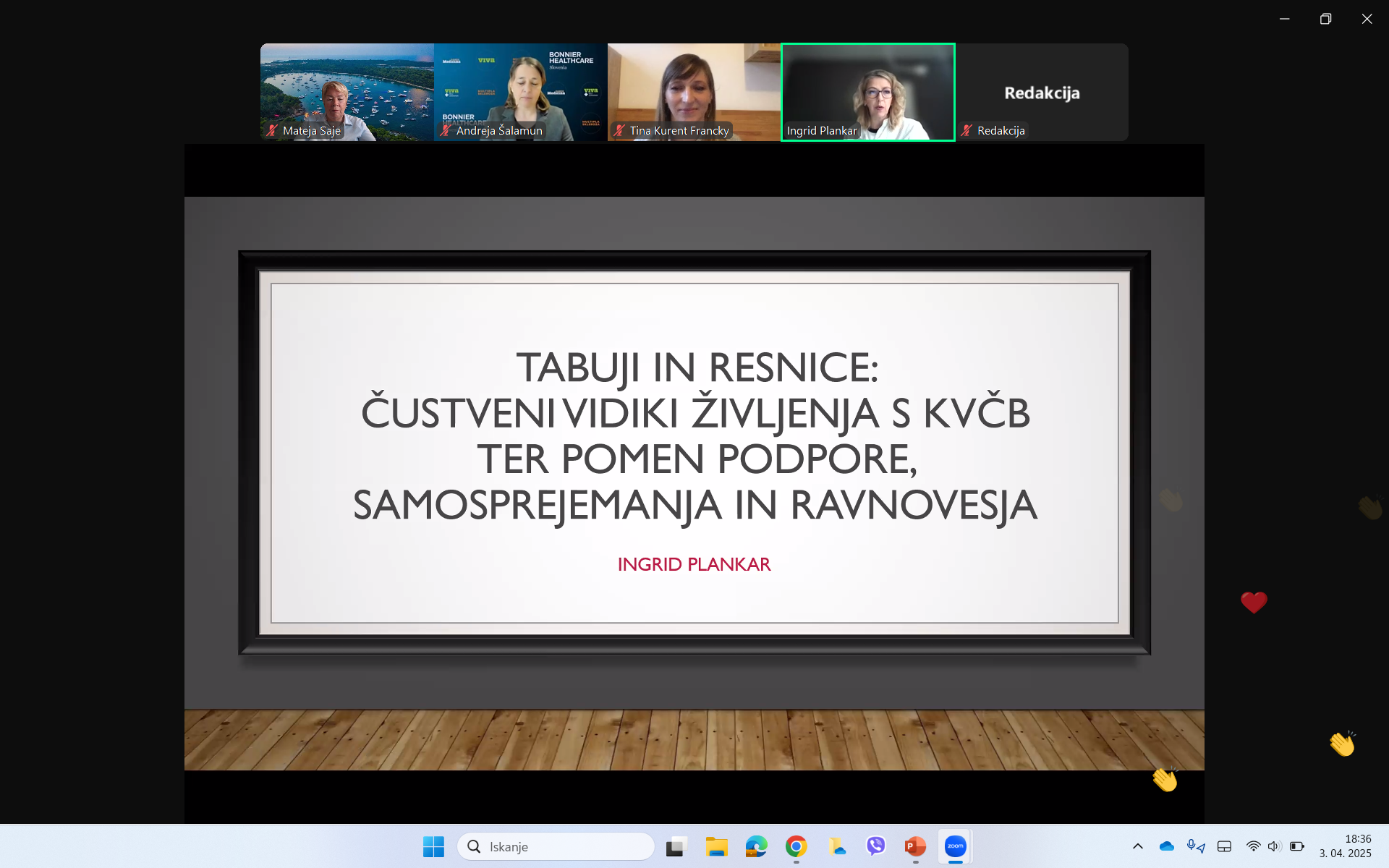Click the microphone location tray icon
Image resolution: width=1389 pixels, height=868 pixels.
pyautogui.click(x=1195, y=846)
